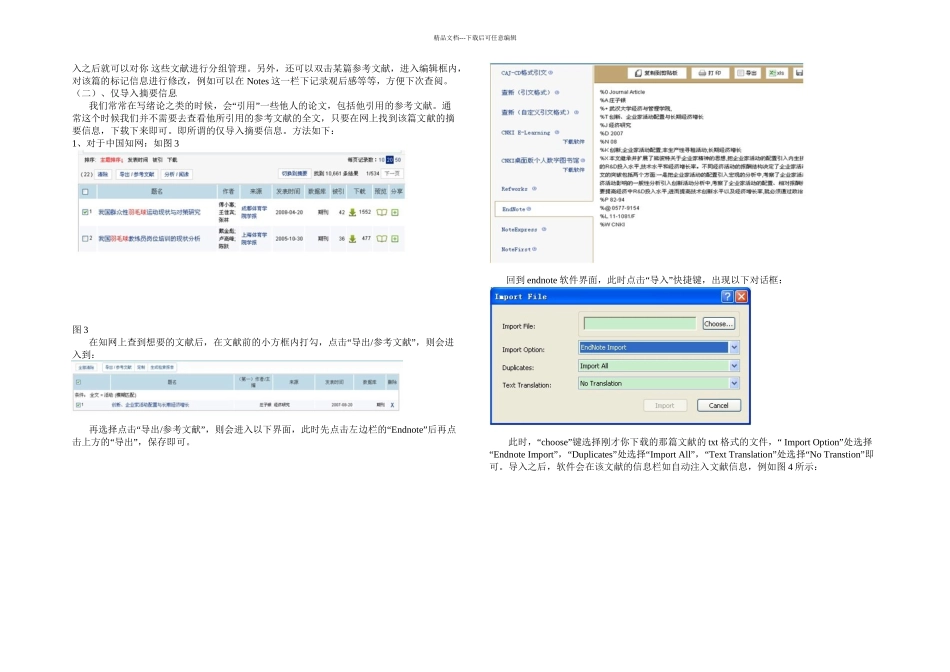950x672 pixels.
Task: Click the 导出 export button in toolbar
Action: [x=747, y=73]
